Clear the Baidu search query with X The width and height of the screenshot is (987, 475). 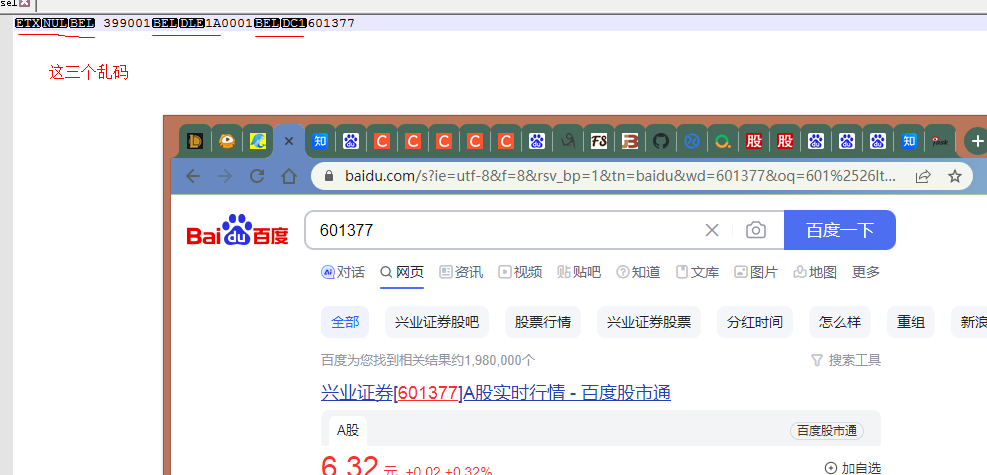[x=712, y=230]
